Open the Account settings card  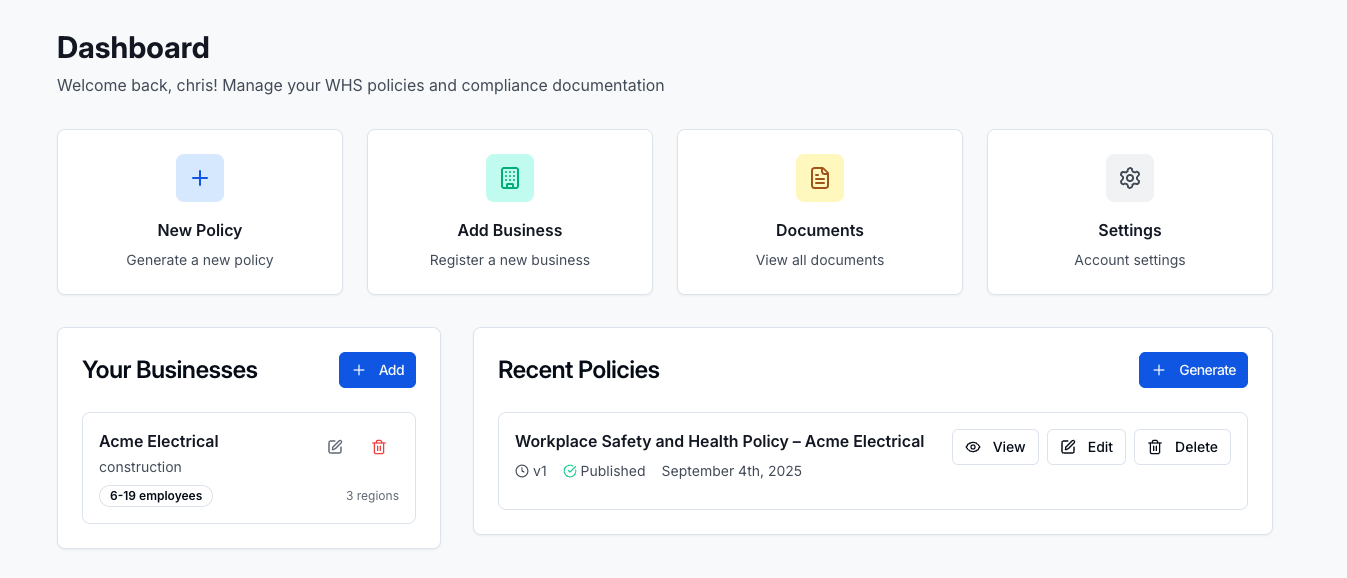[1130, 212]
